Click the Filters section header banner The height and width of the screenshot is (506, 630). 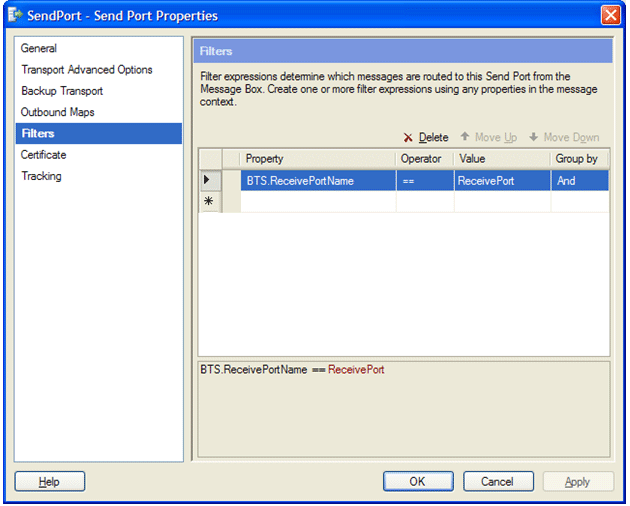point(403,51)
